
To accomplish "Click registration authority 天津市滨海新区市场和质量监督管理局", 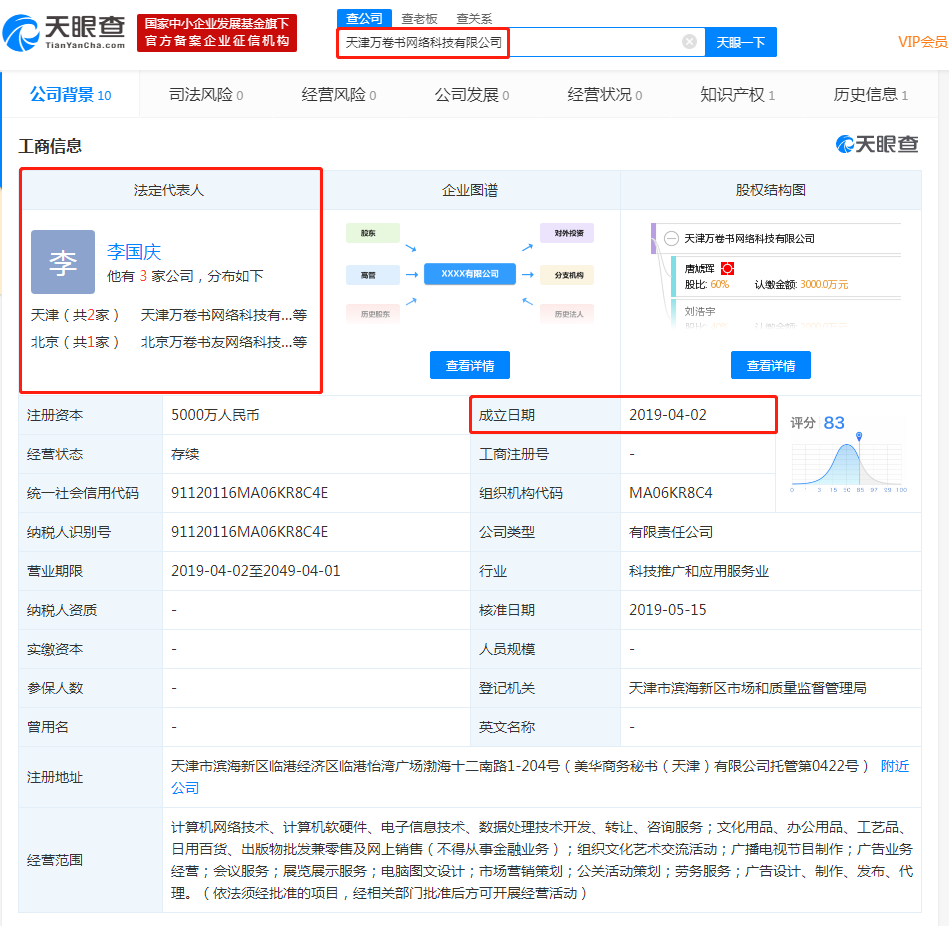I will click(x=747, y=688).
